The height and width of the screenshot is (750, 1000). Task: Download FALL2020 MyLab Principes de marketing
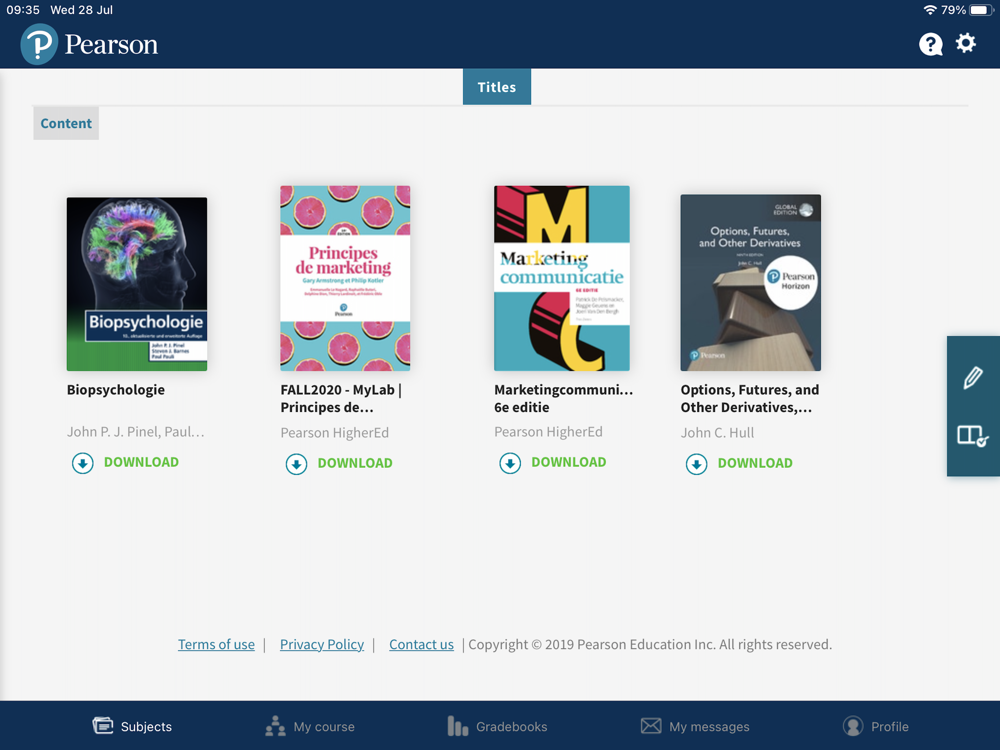pos(355,464)
